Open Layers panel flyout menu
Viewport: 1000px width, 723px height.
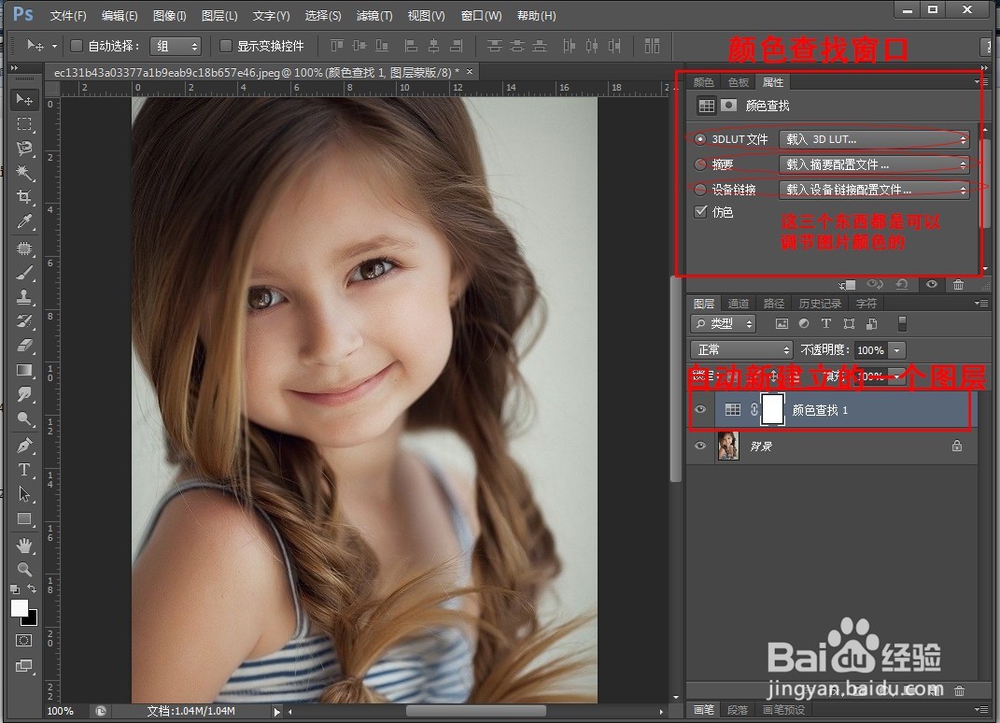click(982, 303)
